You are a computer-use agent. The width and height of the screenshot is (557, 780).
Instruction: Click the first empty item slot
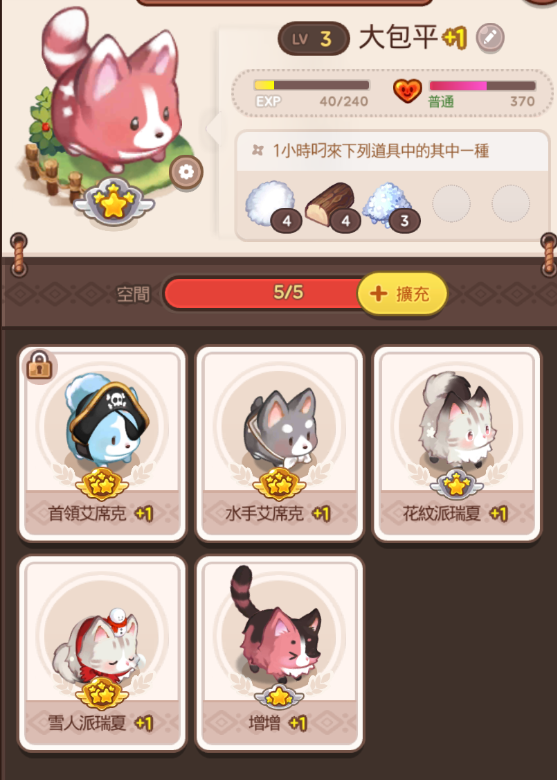[451, 203]
